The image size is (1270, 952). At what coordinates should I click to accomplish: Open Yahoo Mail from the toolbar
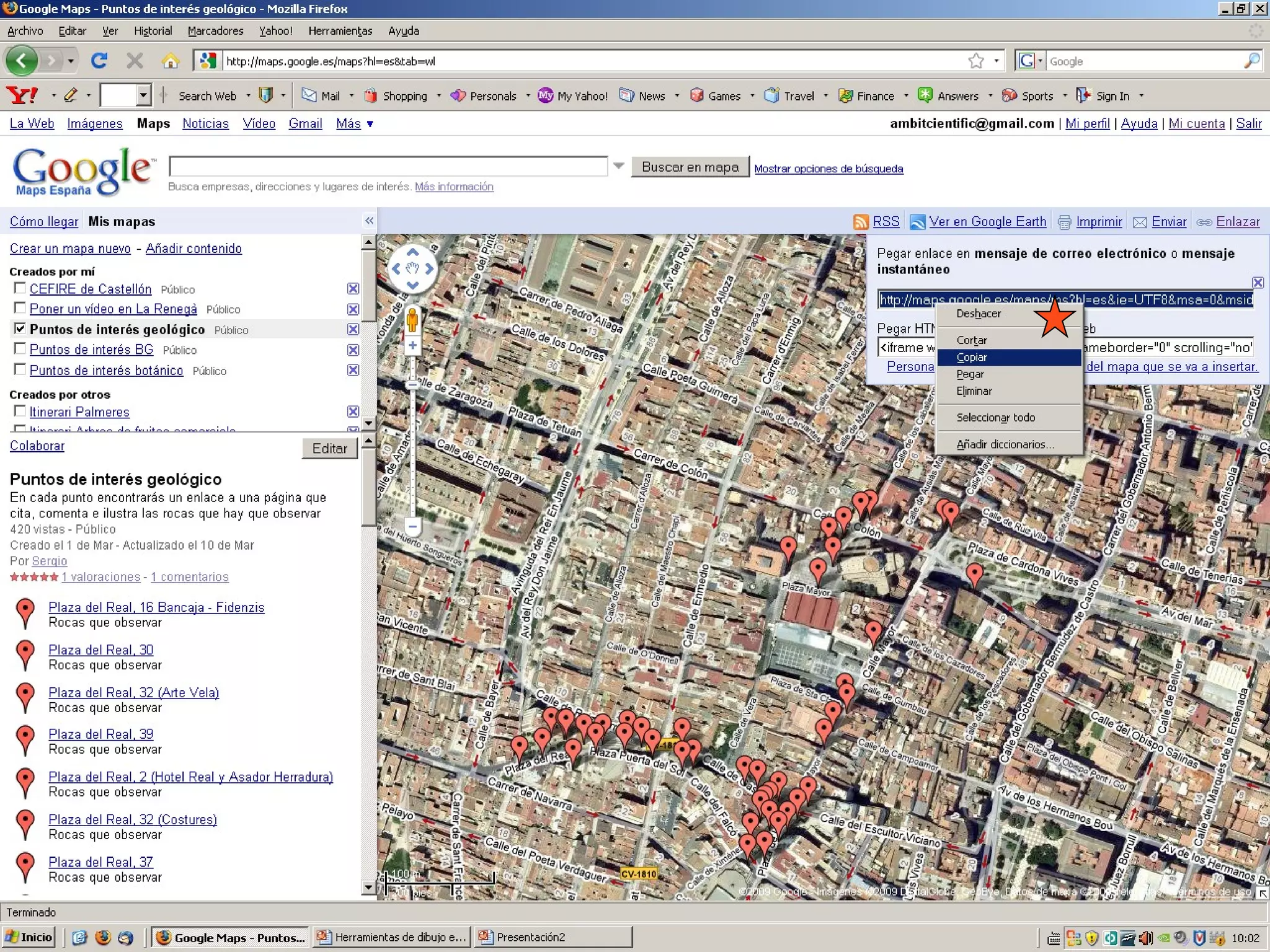click(x=321, y=95)
